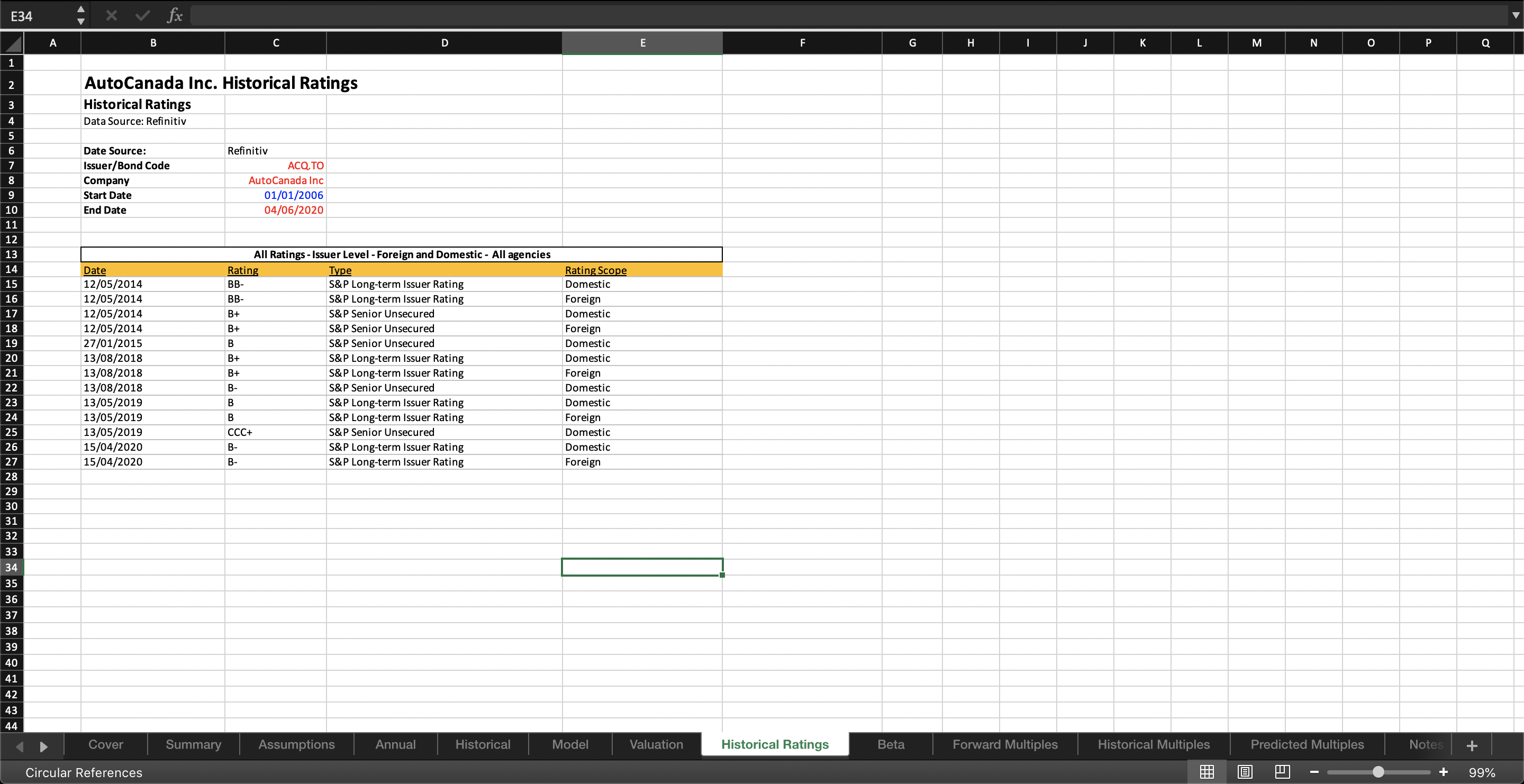Open the Model sheet tab
Screen dimensions: 1524x784
(x=570, y=744)
